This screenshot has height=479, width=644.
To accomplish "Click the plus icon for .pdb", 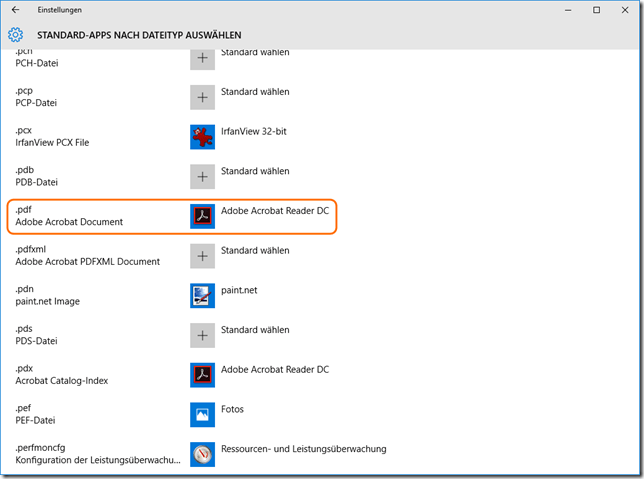I will [x=203, y=176].
